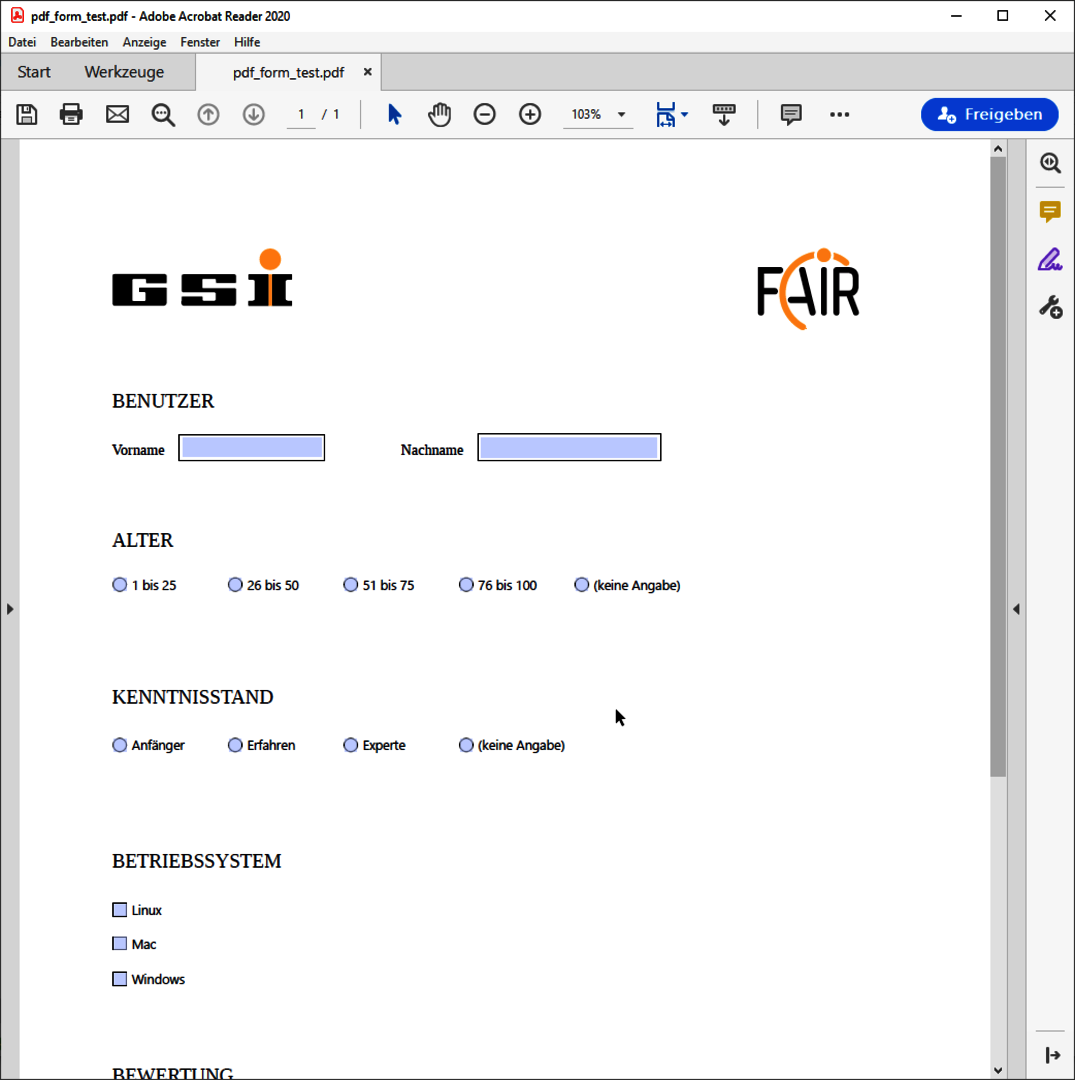The height and width of the screenshot is (1080, 1075).
Task: Check the Linux checkbox
Action: [x=120, y=910]
